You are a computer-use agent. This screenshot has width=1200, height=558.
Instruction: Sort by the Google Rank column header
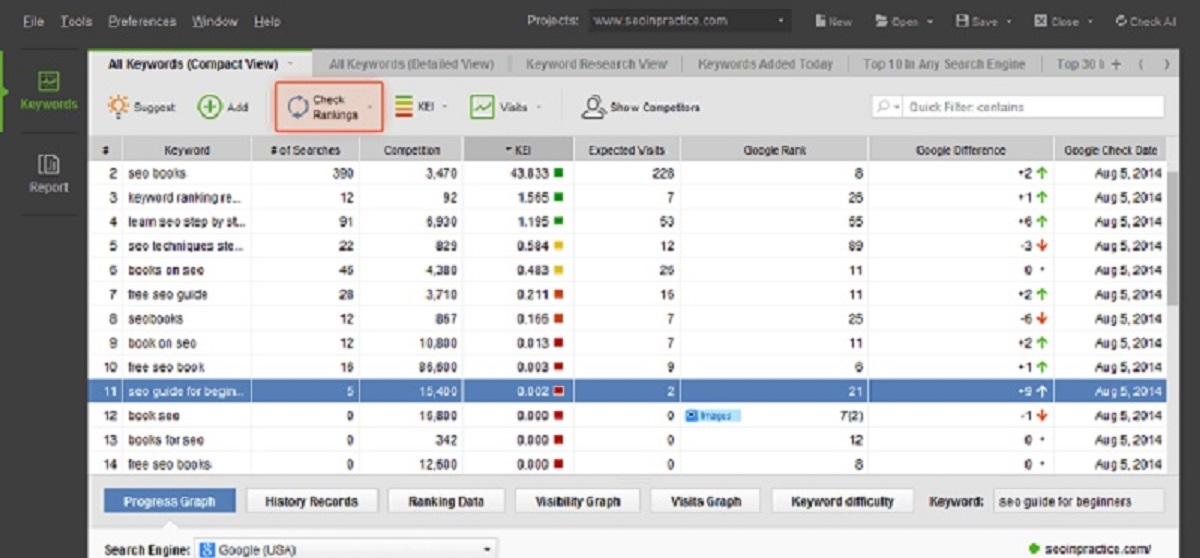(x=774, y=150)
